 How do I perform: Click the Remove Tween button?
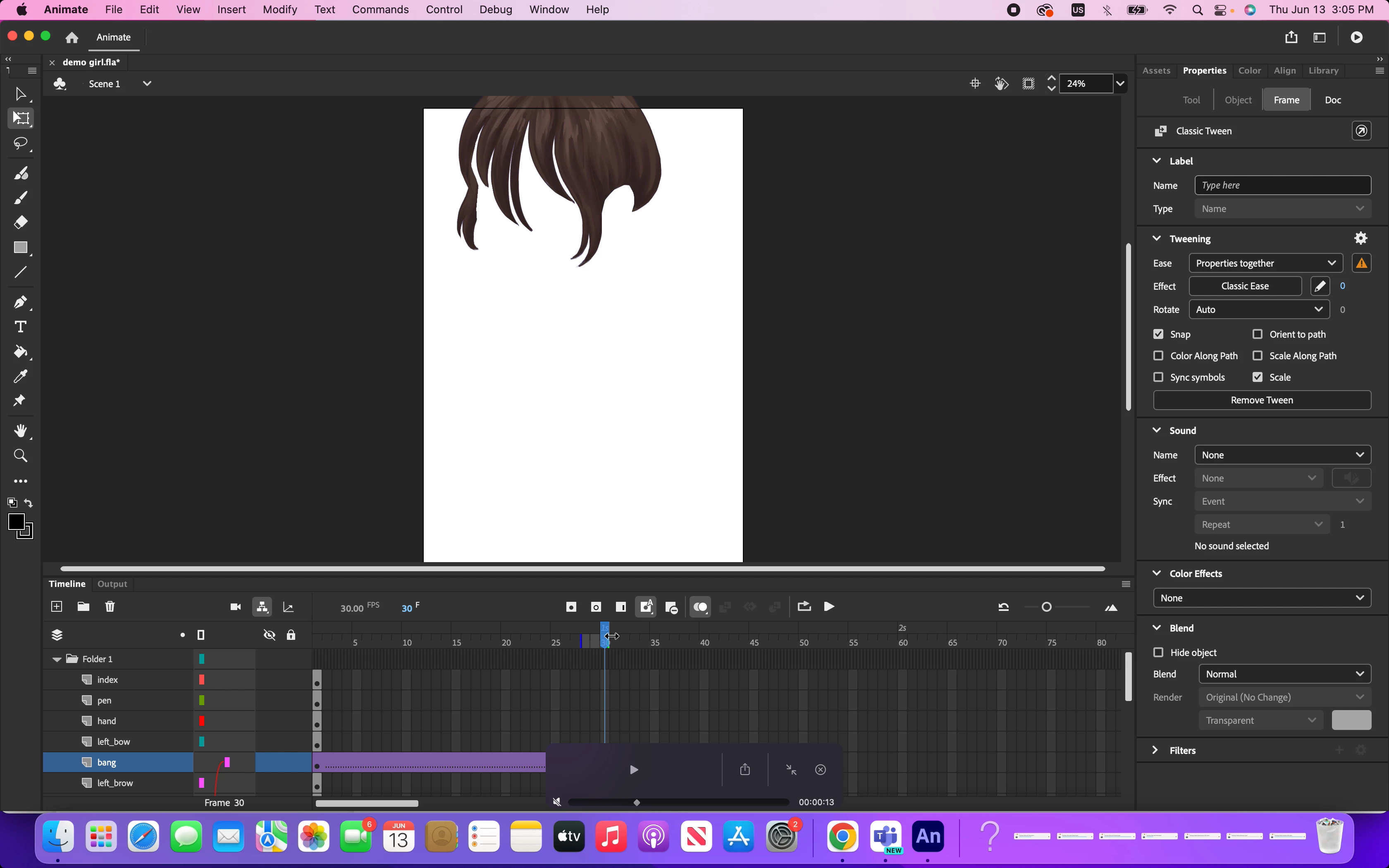(1262, 400)
